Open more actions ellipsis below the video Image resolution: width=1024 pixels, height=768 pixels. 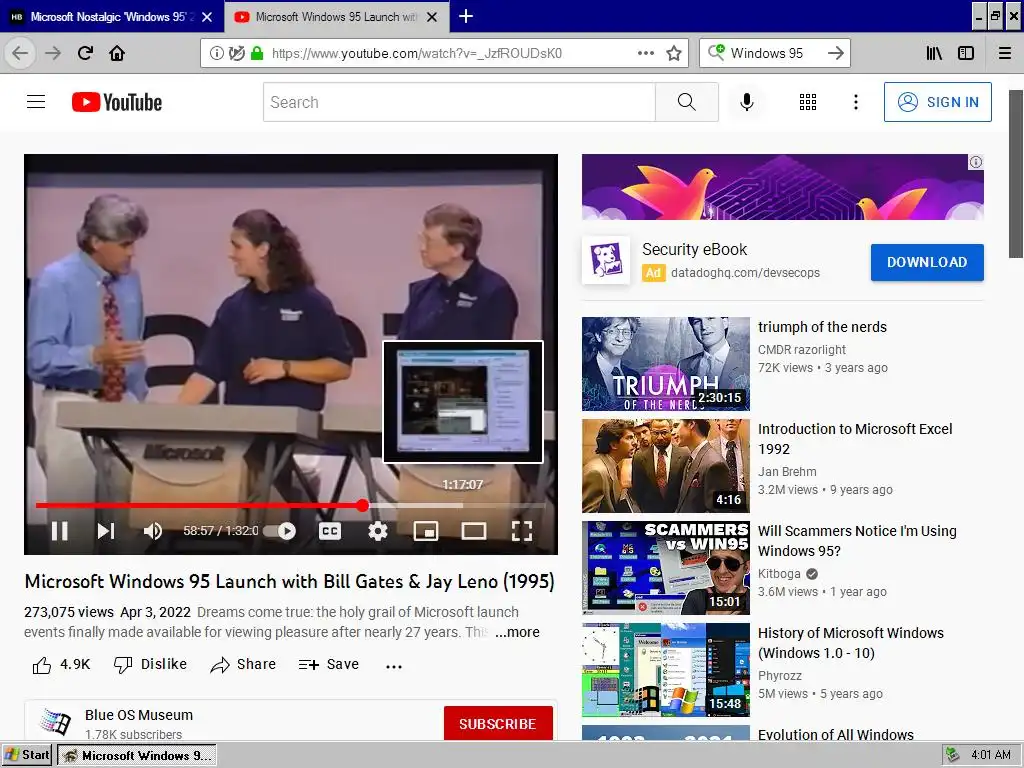point(394,666)
